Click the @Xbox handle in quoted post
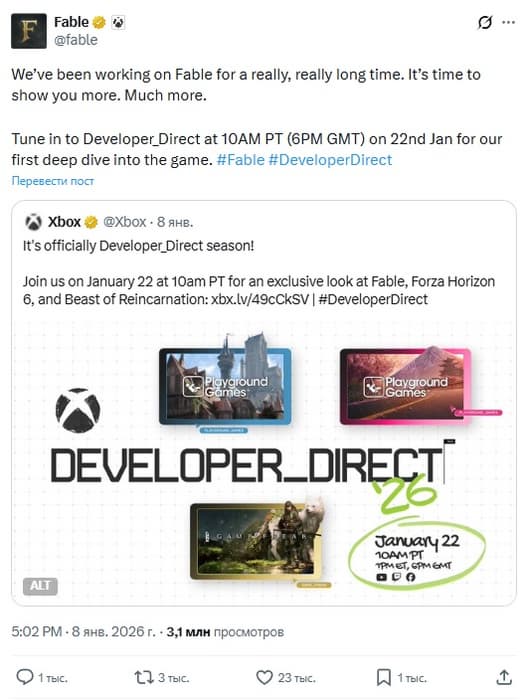 pos(125,222)
